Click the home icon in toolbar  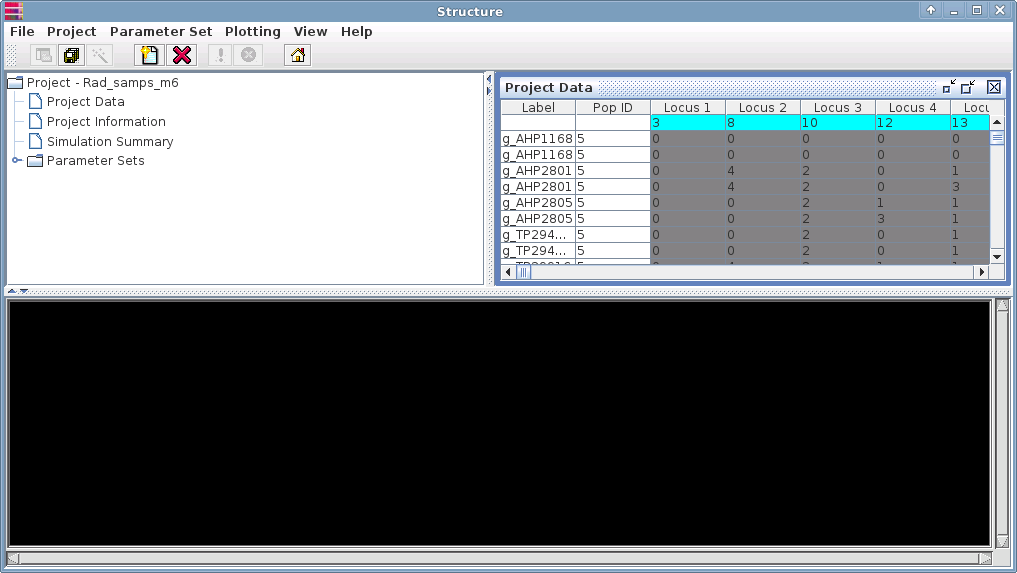(x=297, y=55)
